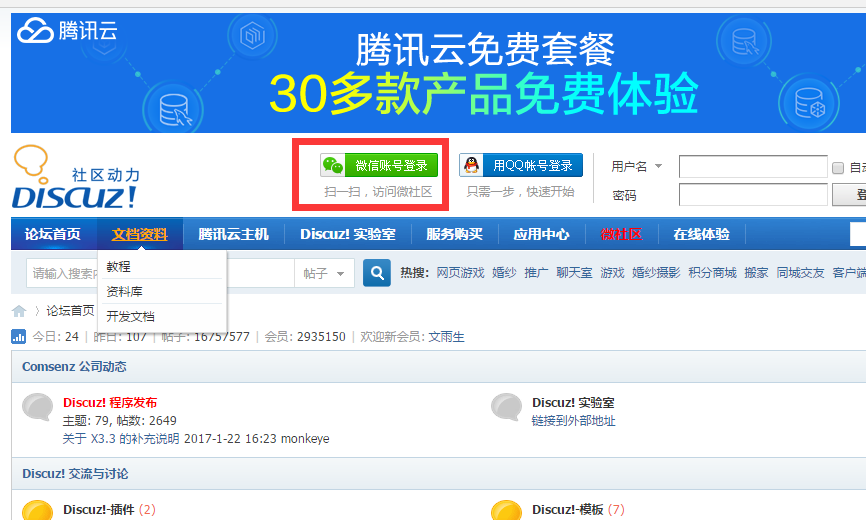Click the Tencent Cloud logo in banner

point(67,30)
